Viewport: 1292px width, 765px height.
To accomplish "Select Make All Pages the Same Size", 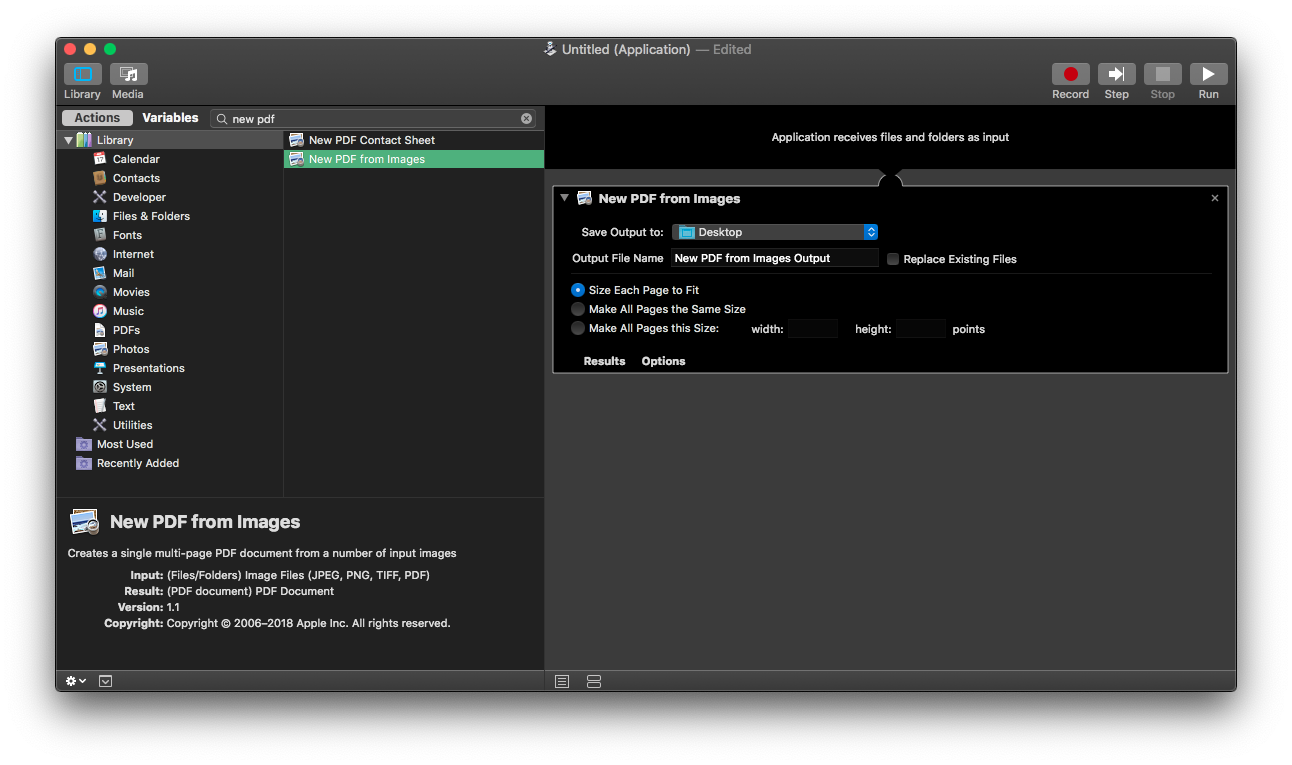I will (578, 309).
